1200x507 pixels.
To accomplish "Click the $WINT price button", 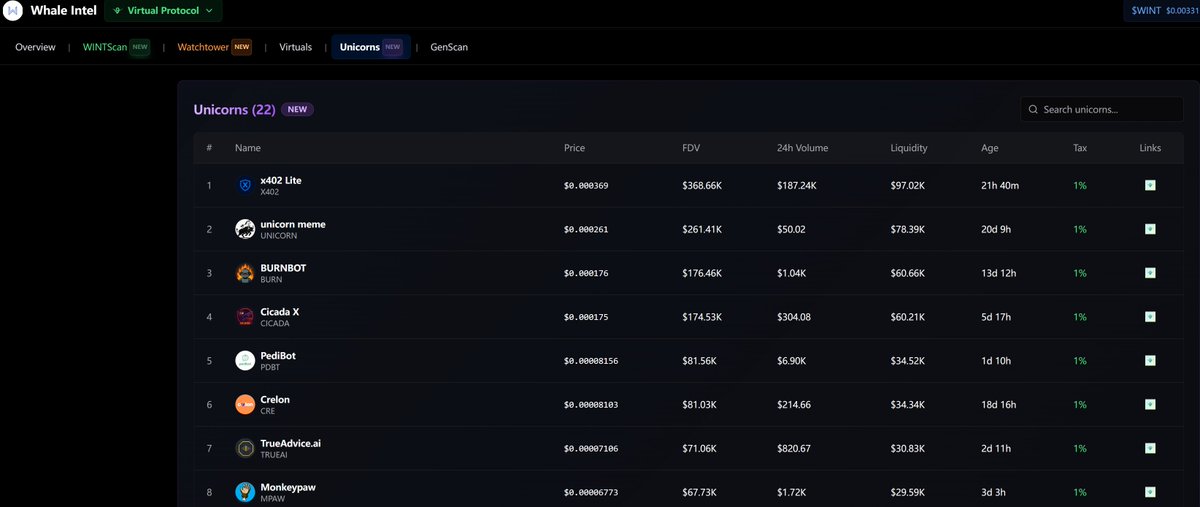I will [1160, 10].
